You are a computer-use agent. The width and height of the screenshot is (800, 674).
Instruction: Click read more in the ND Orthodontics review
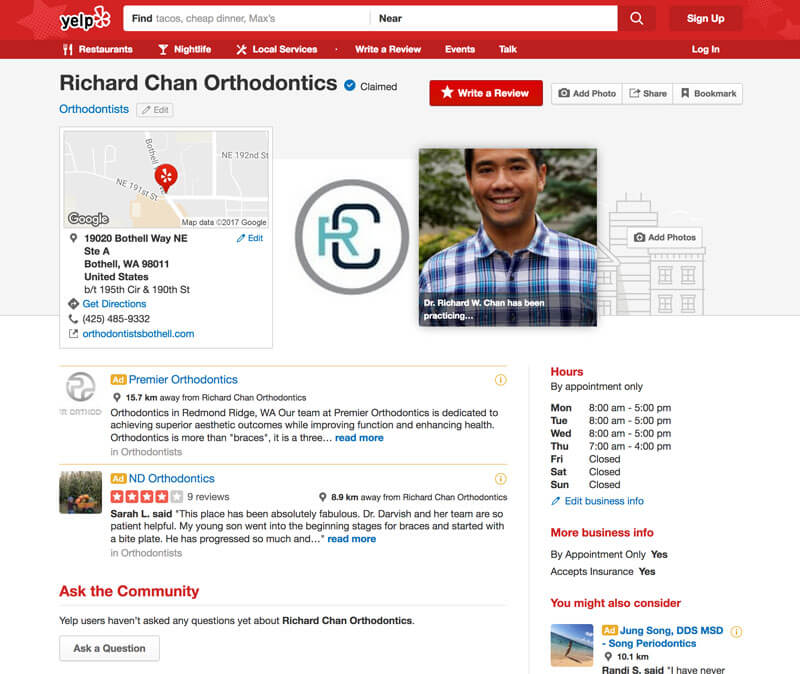tap(352, 539)
